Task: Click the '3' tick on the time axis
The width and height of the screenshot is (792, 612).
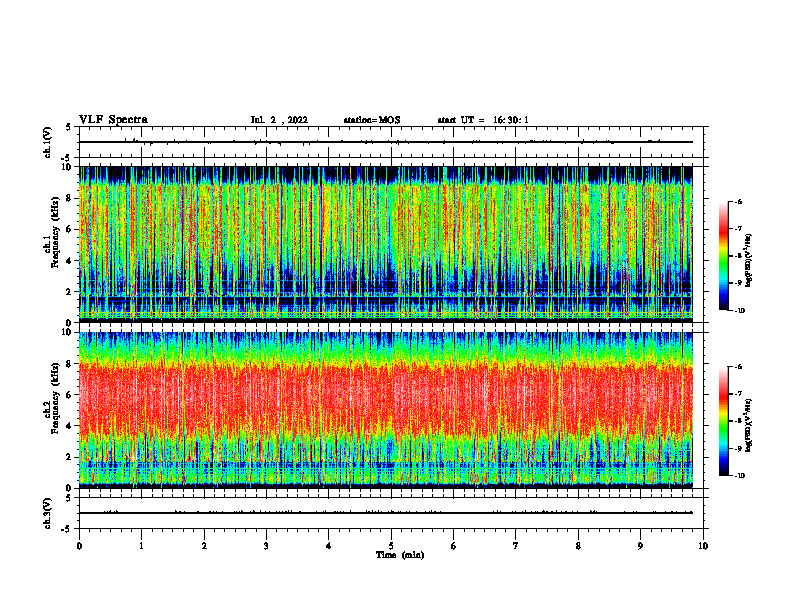Action: 266,546
